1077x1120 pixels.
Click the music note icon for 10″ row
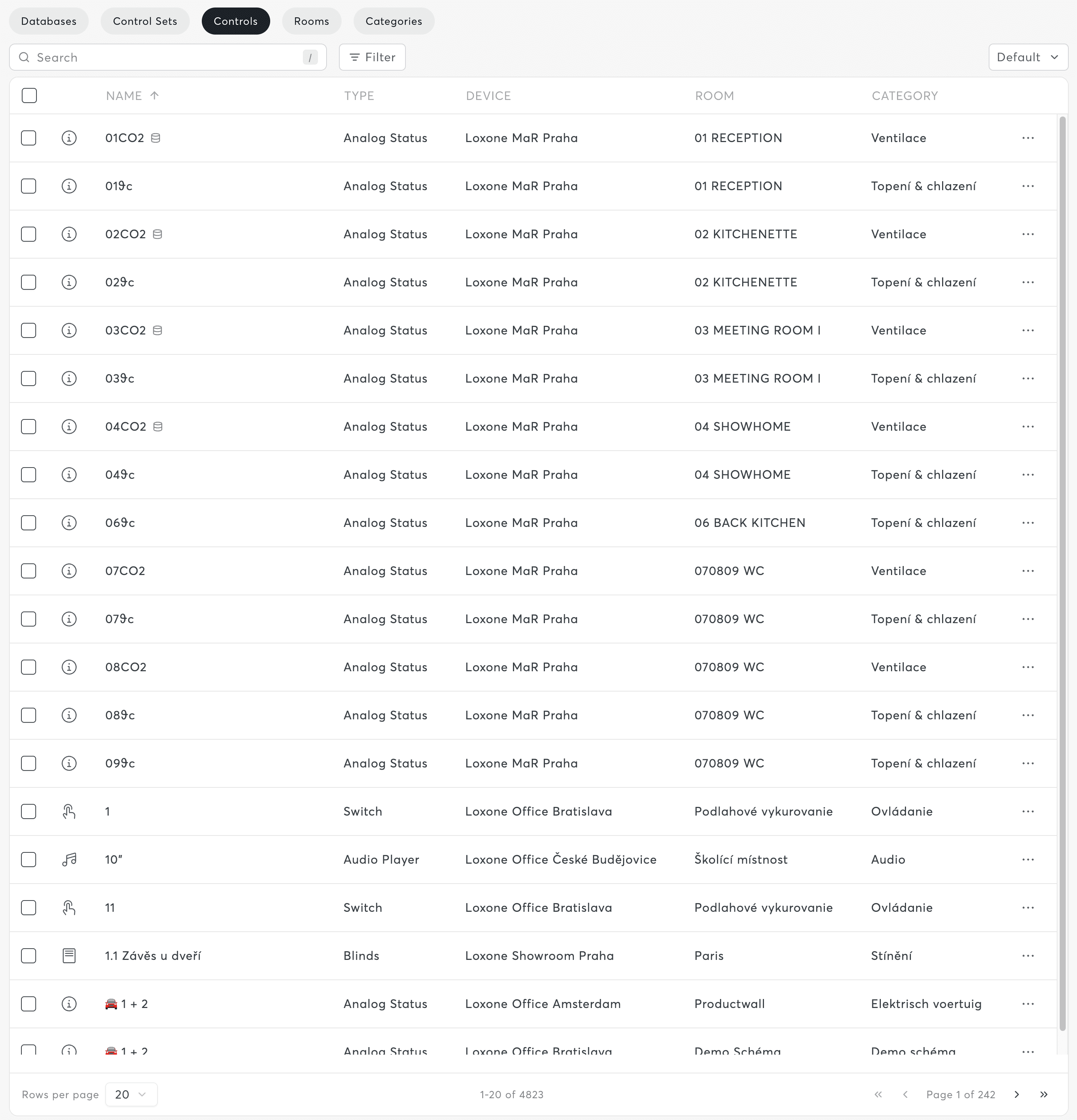(69, 860)
